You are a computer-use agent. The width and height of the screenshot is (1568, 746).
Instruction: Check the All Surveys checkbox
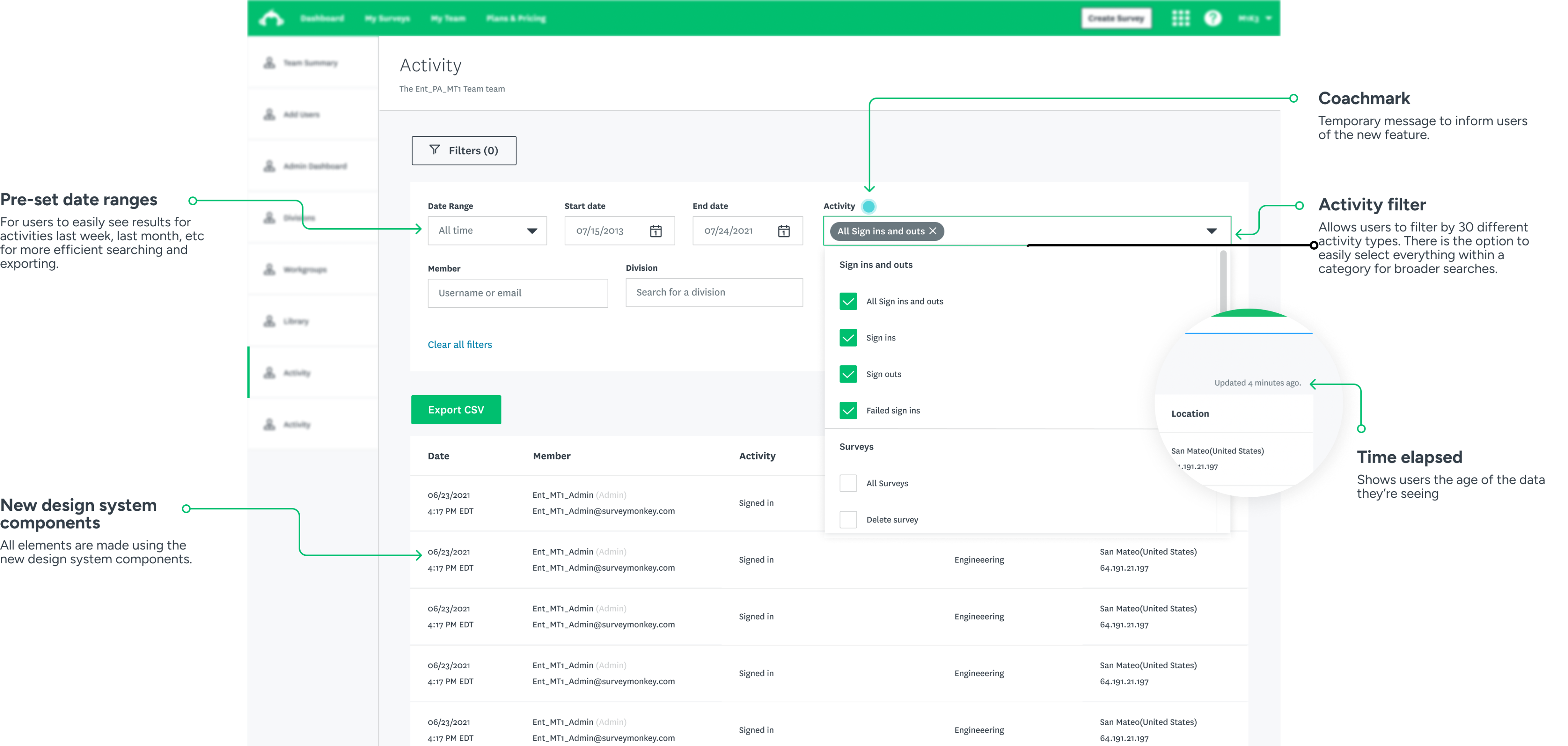point(848,483)
